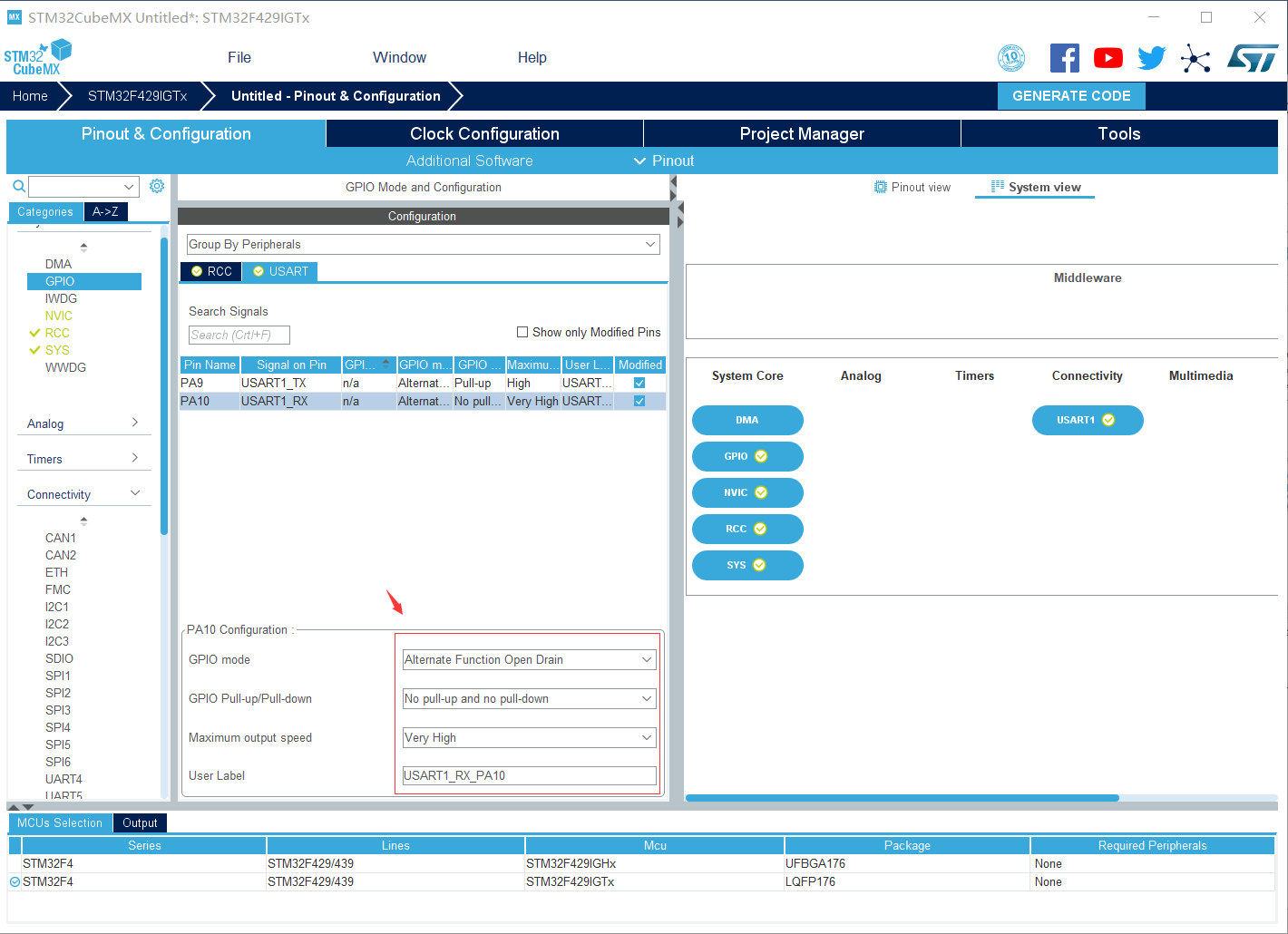Sort by Signal on Pin column header
Screen dimensions: 1288x934
point(291,365)
